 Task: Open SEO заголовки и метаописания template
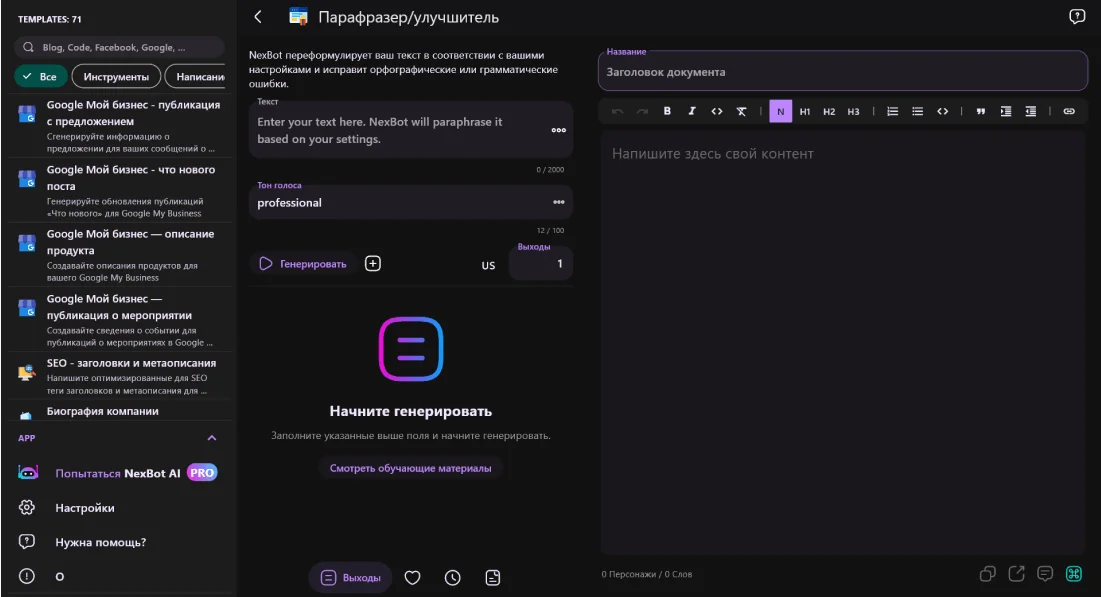121,376
